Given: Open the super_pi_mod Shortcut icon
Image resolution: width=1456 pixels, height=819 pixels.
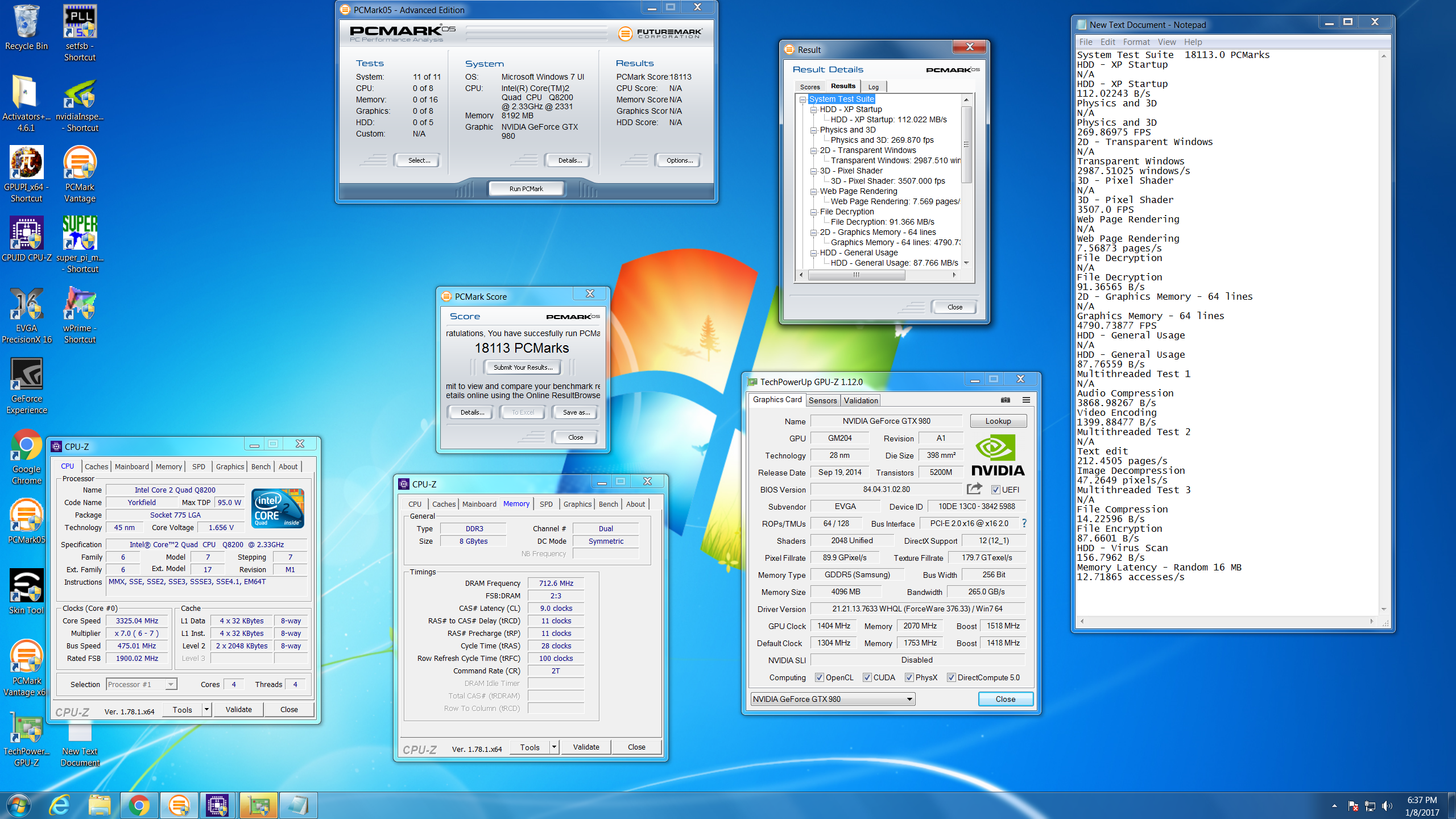Looking at the screenshot, I should click(x=80, y=245).
